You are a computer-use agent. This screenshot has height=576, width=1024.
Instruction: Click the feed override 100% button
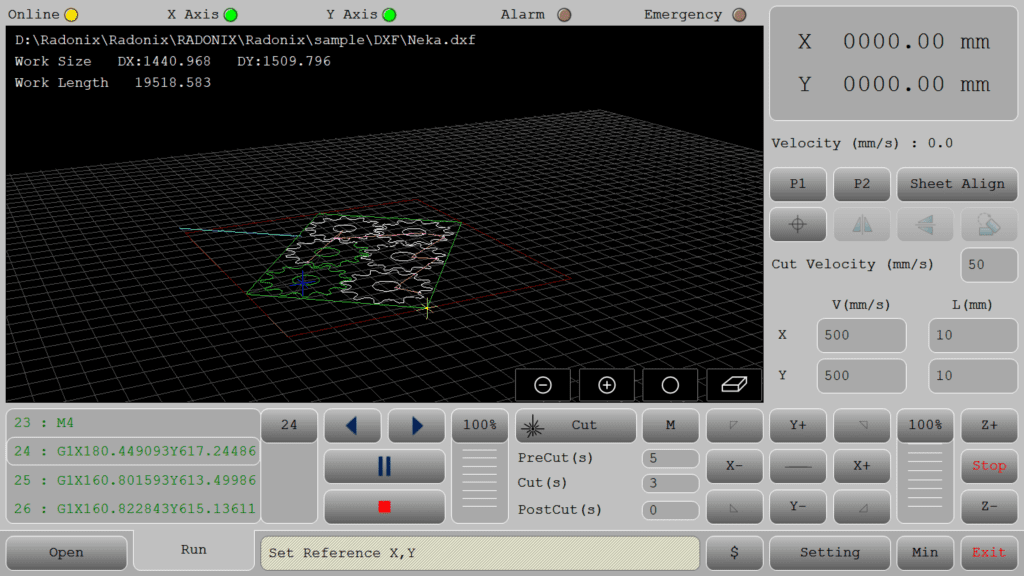[479, 425]
